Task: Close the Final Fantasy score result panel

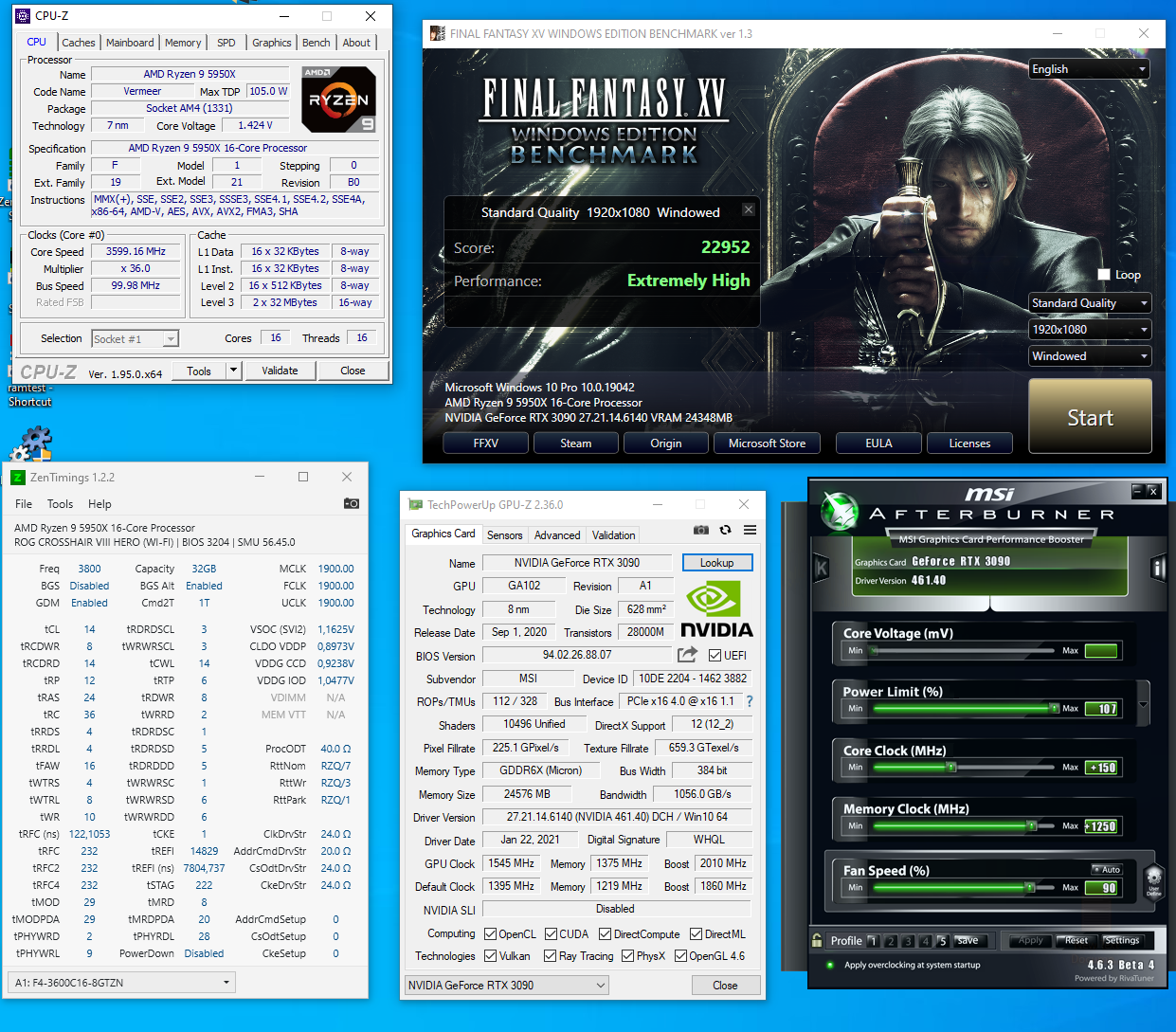Action: pos(749,209)
